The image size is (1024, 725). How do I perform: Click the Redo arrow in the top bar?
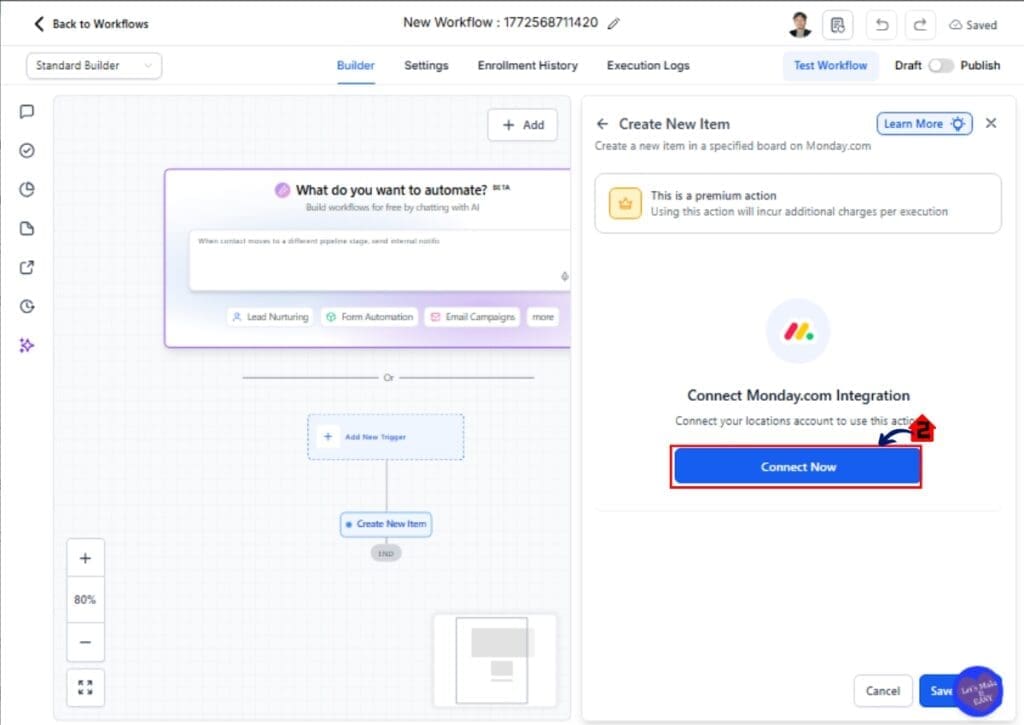point(921,24)
